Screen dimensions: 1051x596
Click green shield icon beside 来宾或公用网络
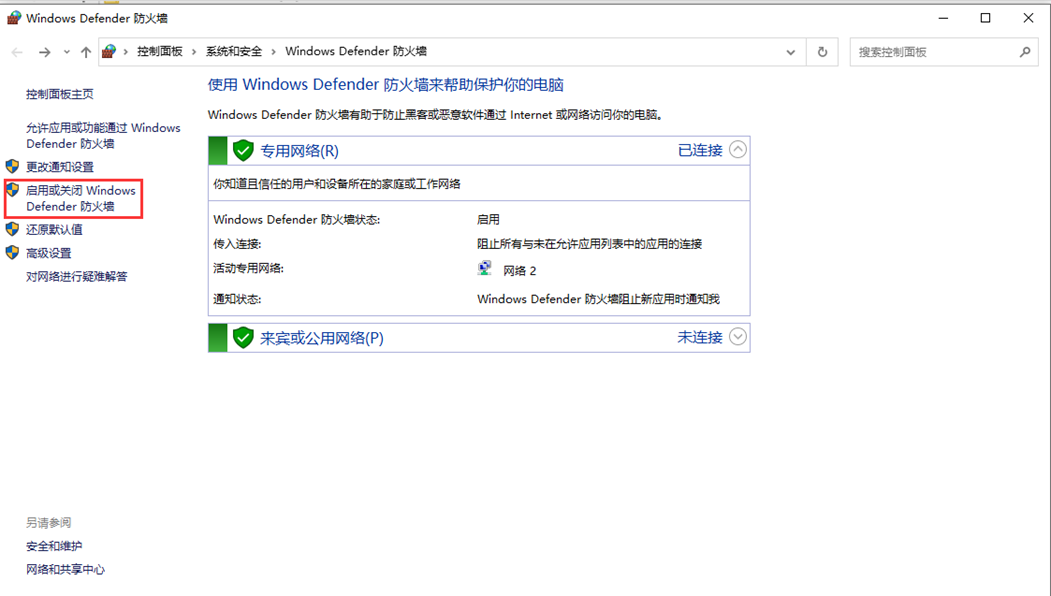[243, 338]
